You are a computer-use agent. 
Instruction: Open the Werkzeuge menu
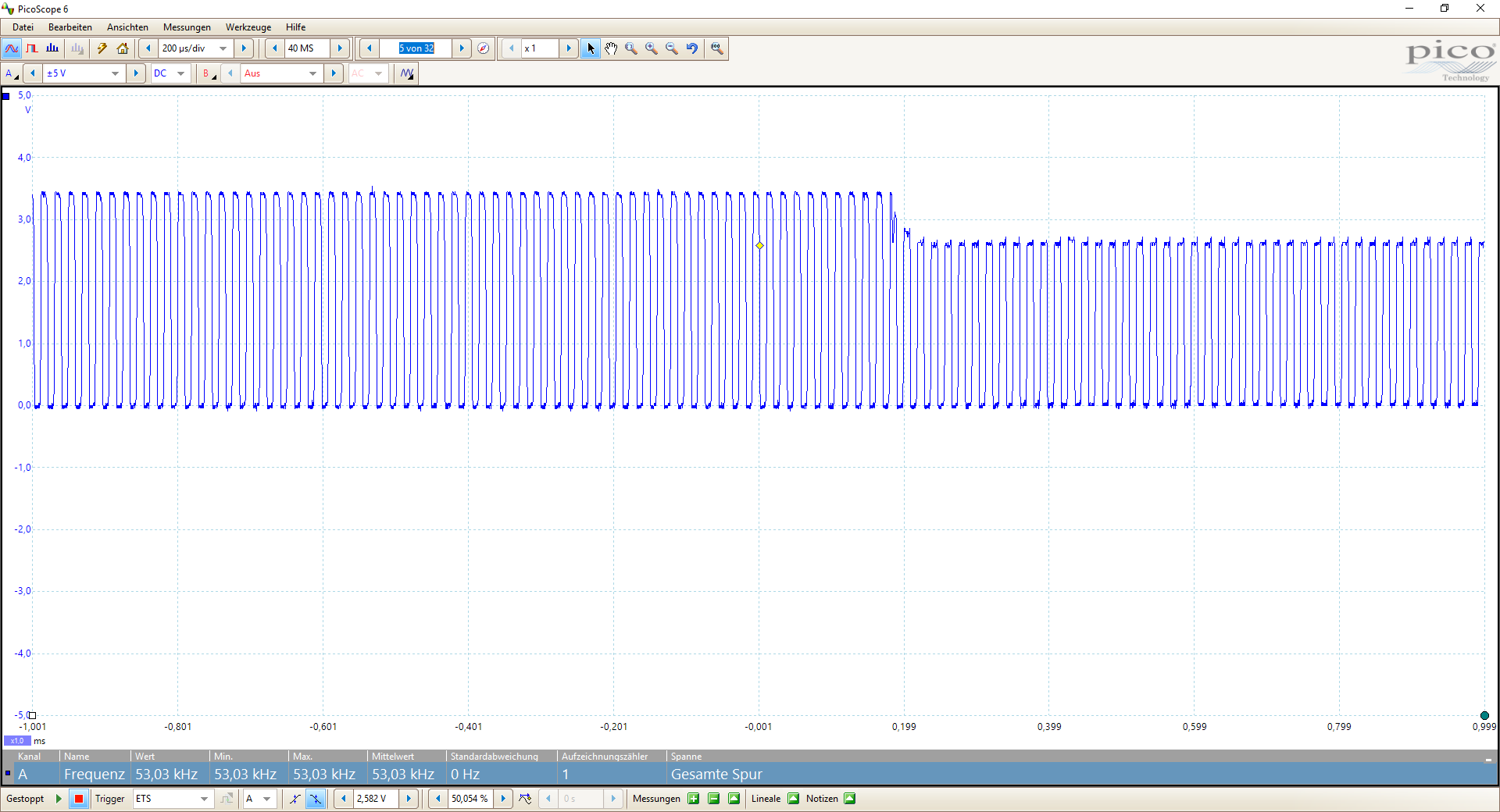[248, 27]
